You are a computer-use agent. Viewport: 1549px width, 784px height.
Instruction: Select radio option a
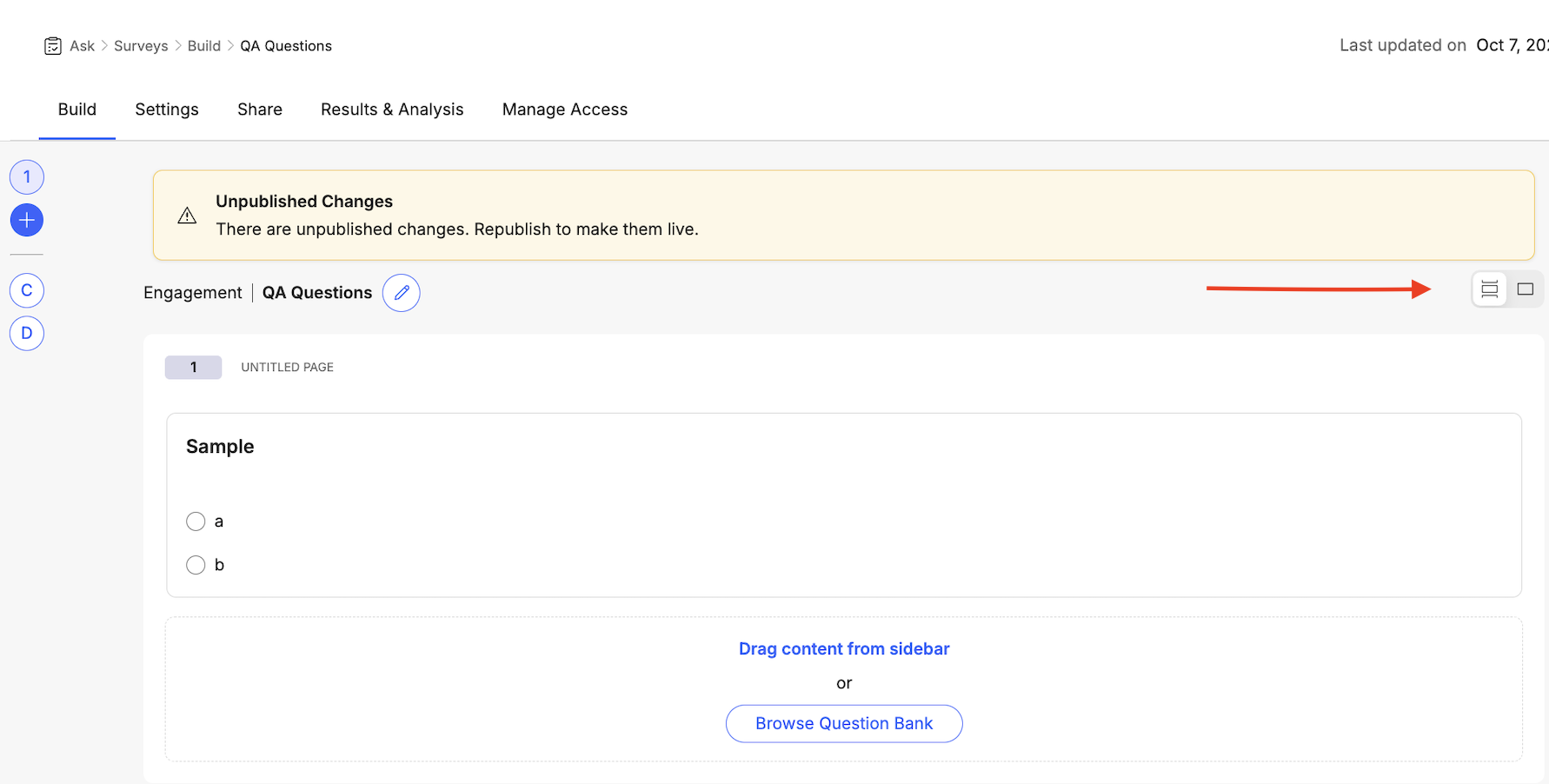[196, 522]
